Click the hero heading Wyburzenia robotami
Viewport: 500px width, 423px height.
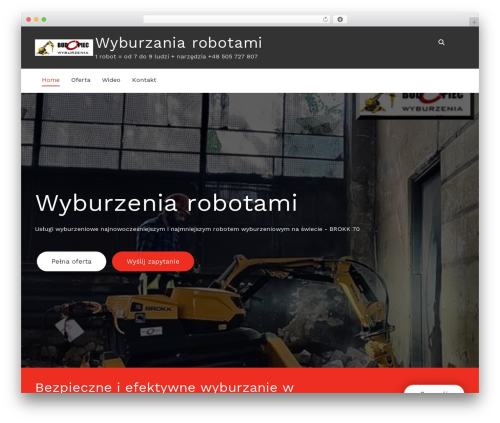tap(166, 203)
